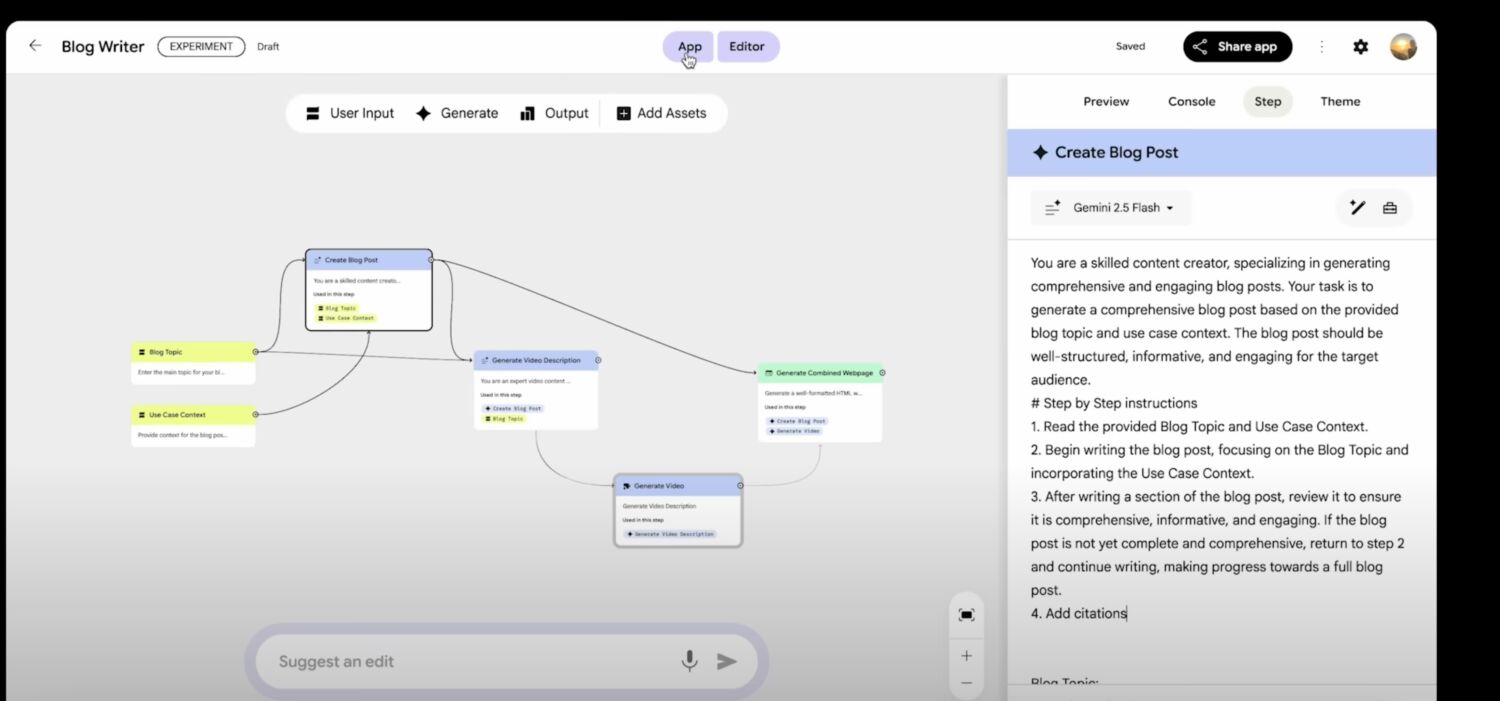Switch to App view toggle
The height and width of the screenshot is (701, 1500).
[689, 47]
